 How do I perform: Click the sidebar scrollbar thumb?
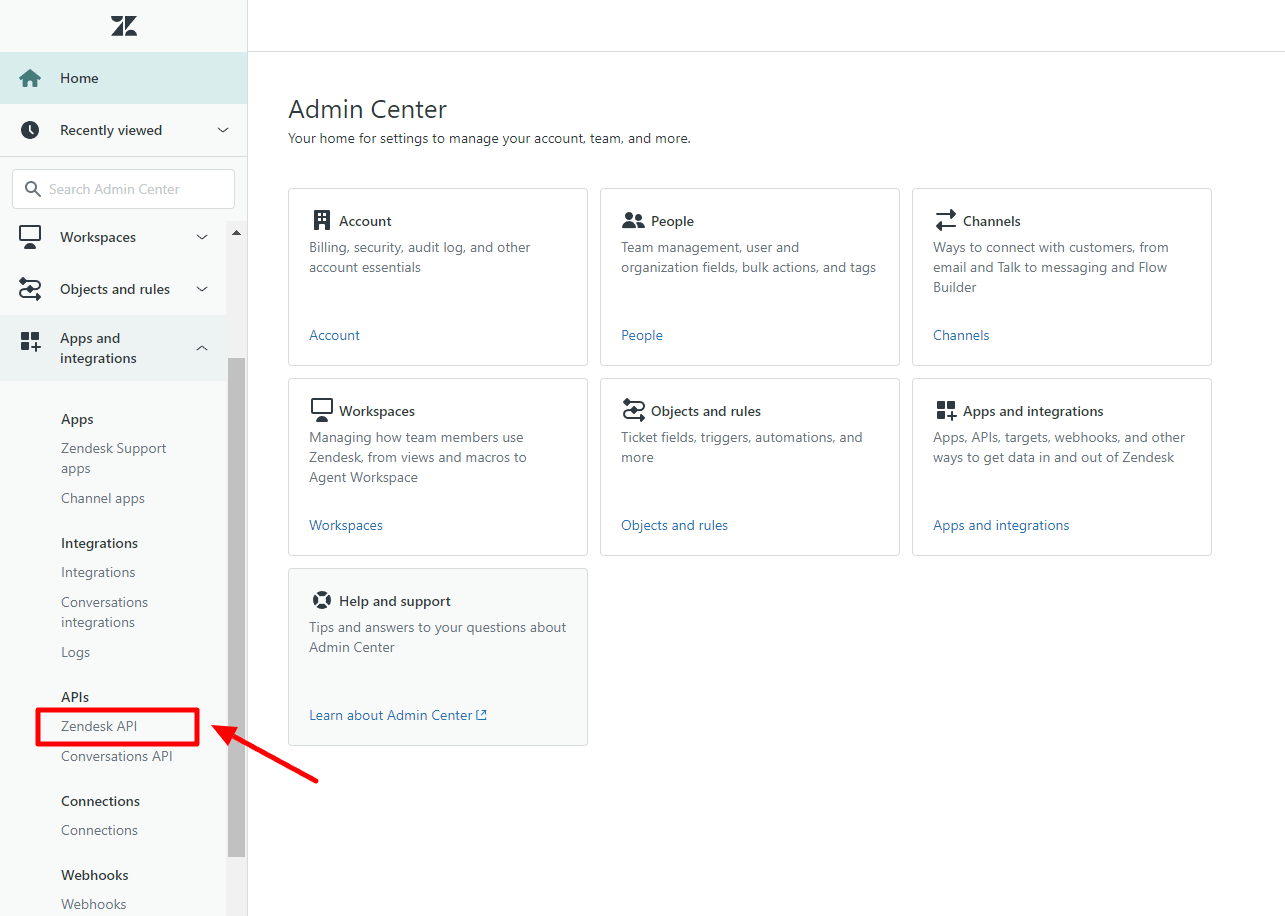[236, 607]
